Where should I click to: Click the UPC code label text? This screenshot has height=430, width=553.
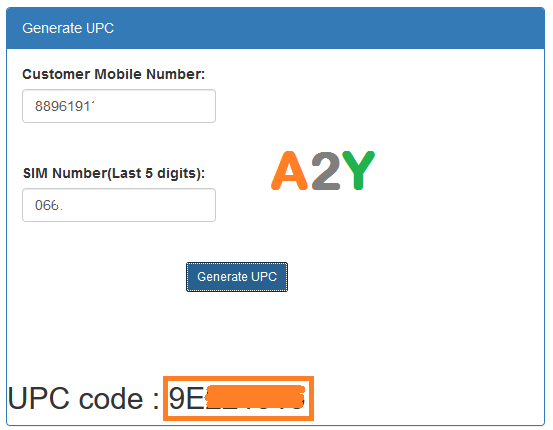pos(83,398)
